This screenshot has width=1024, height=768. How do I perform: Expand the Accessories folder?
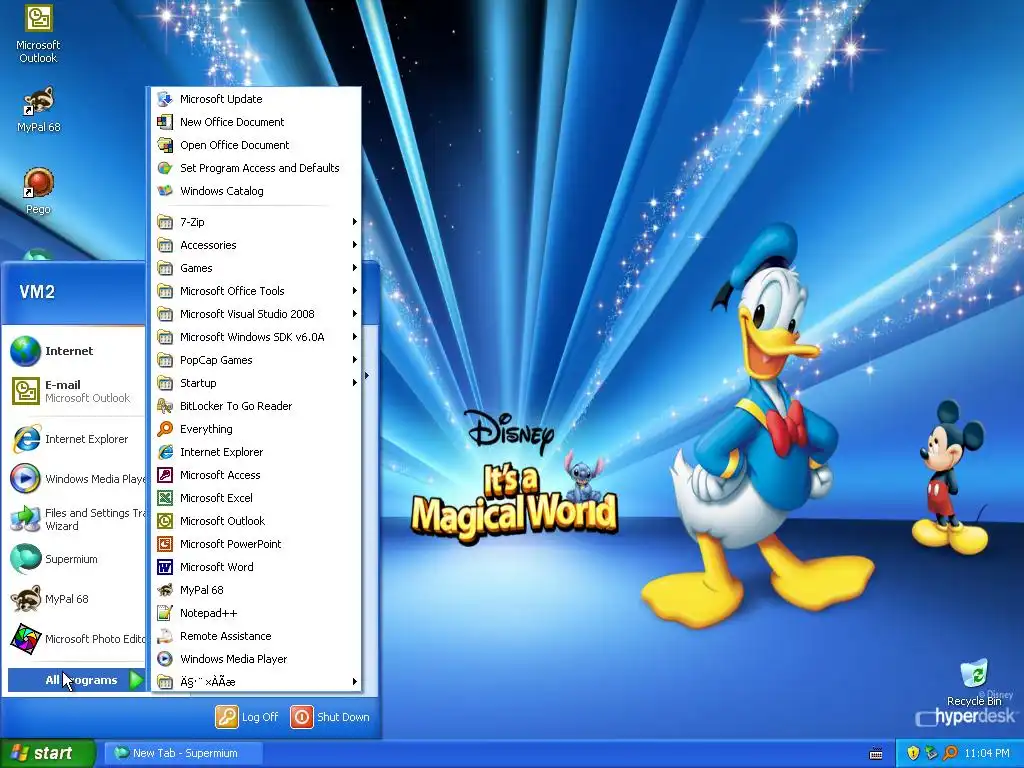click(255, 245)
